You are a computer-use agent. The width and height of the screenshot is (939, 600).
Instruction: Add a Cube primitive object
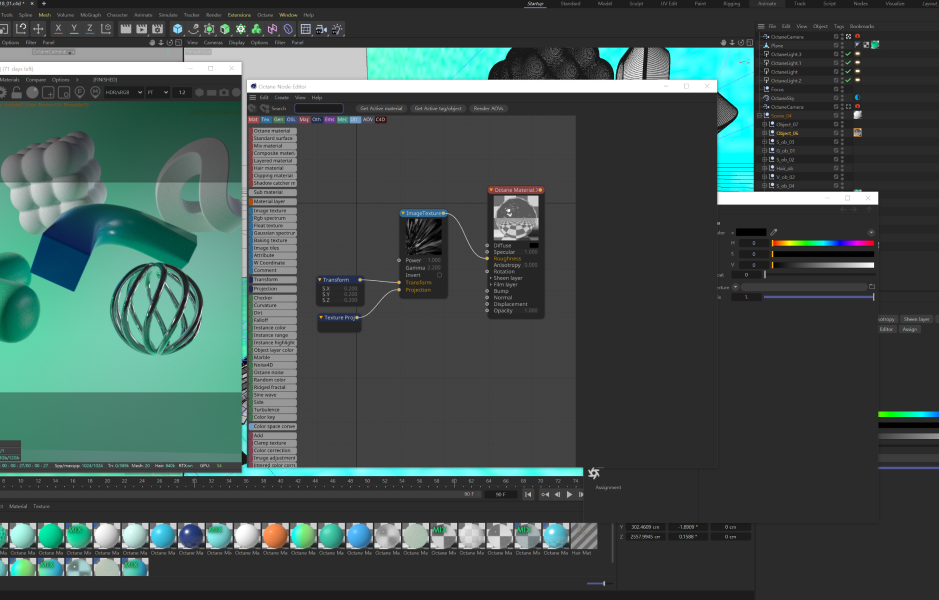click(x=177, y=28)
